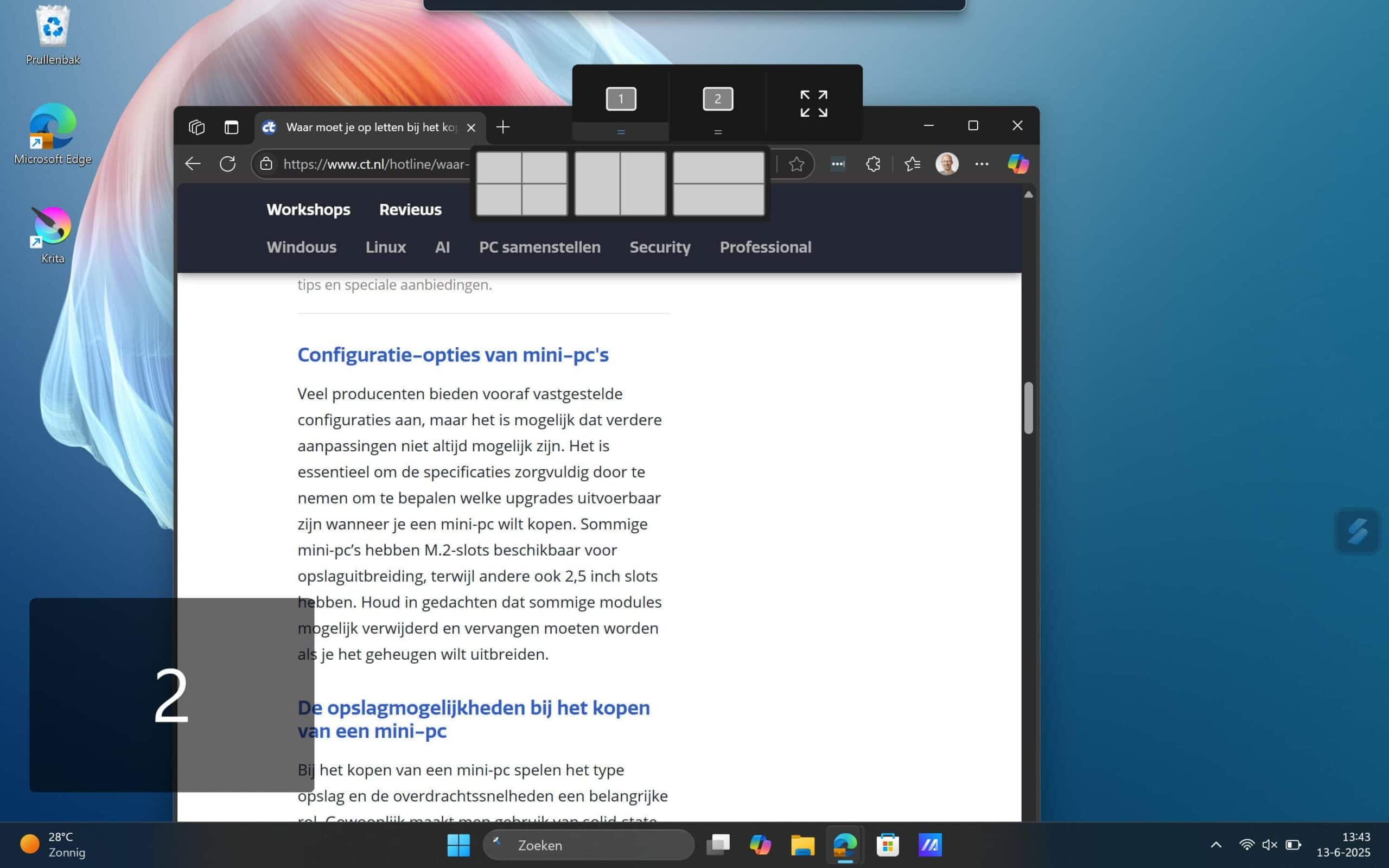
Task: Open the Extensions puzzle icon
Action: click(872, 164)
